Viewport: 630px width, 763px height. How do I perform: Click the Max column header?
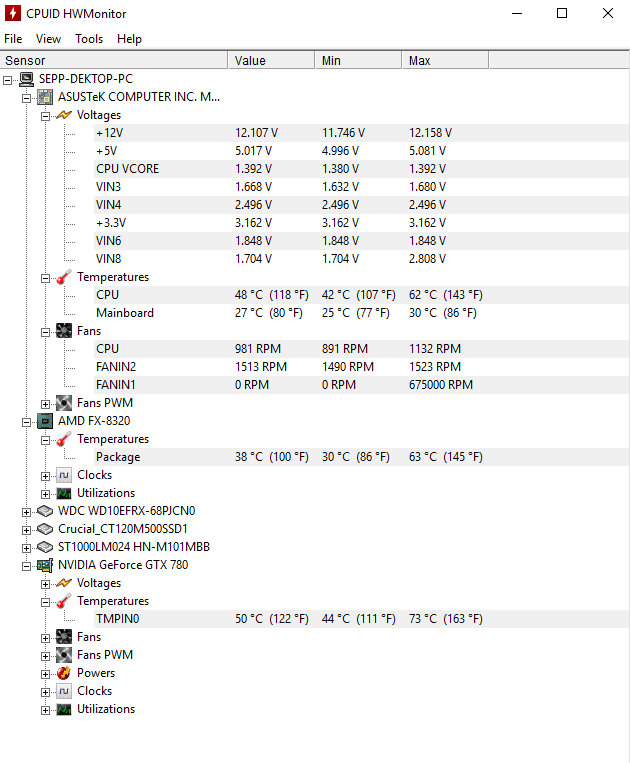coord(445,60)
